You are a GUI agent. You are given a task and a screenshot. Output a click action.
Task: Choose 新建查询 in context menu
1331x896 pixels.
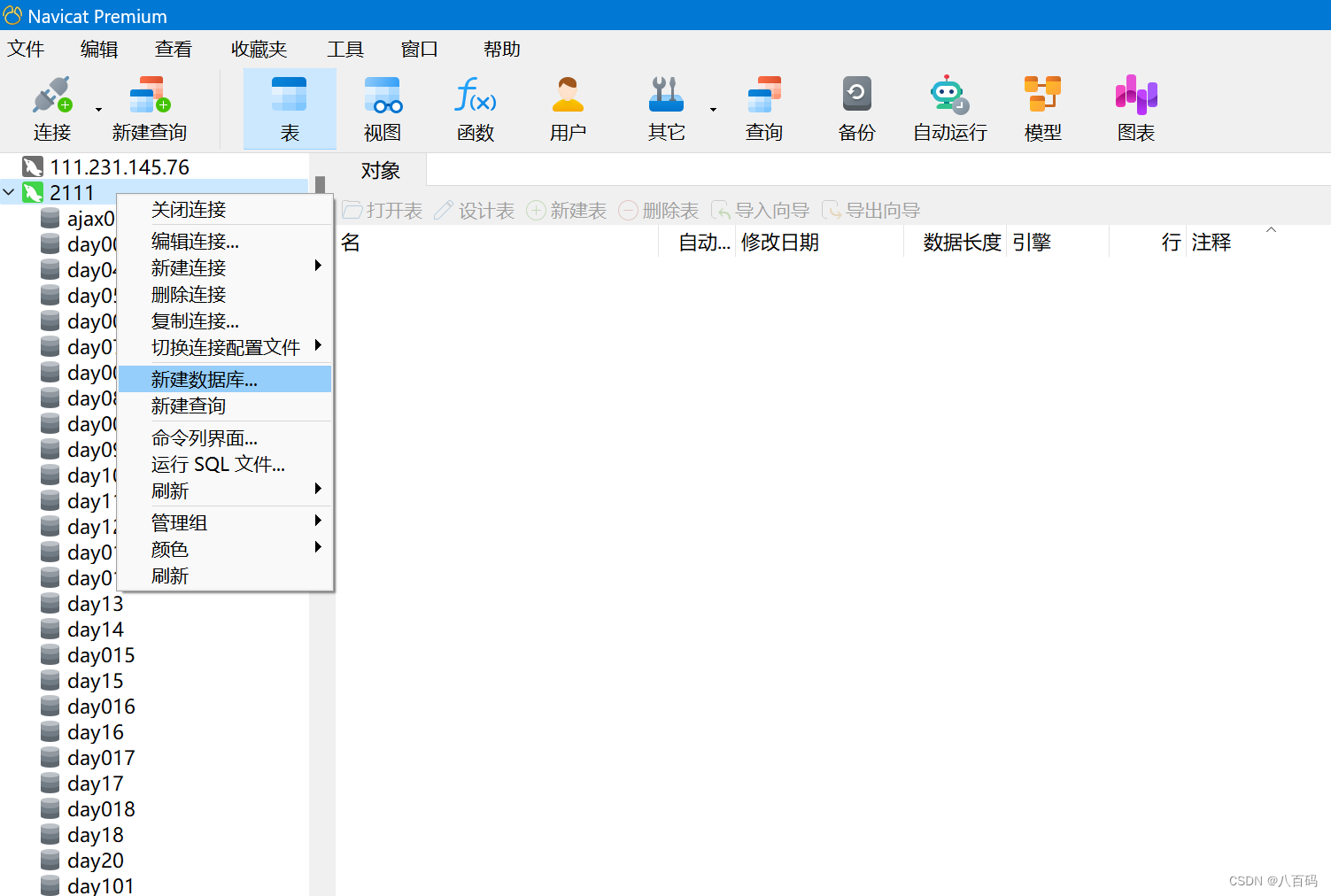(x=225, y=406)
